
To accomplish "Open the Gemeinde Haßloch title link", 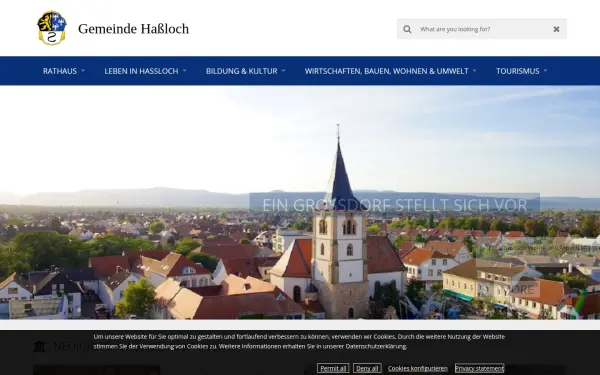I will click(134, 29).
